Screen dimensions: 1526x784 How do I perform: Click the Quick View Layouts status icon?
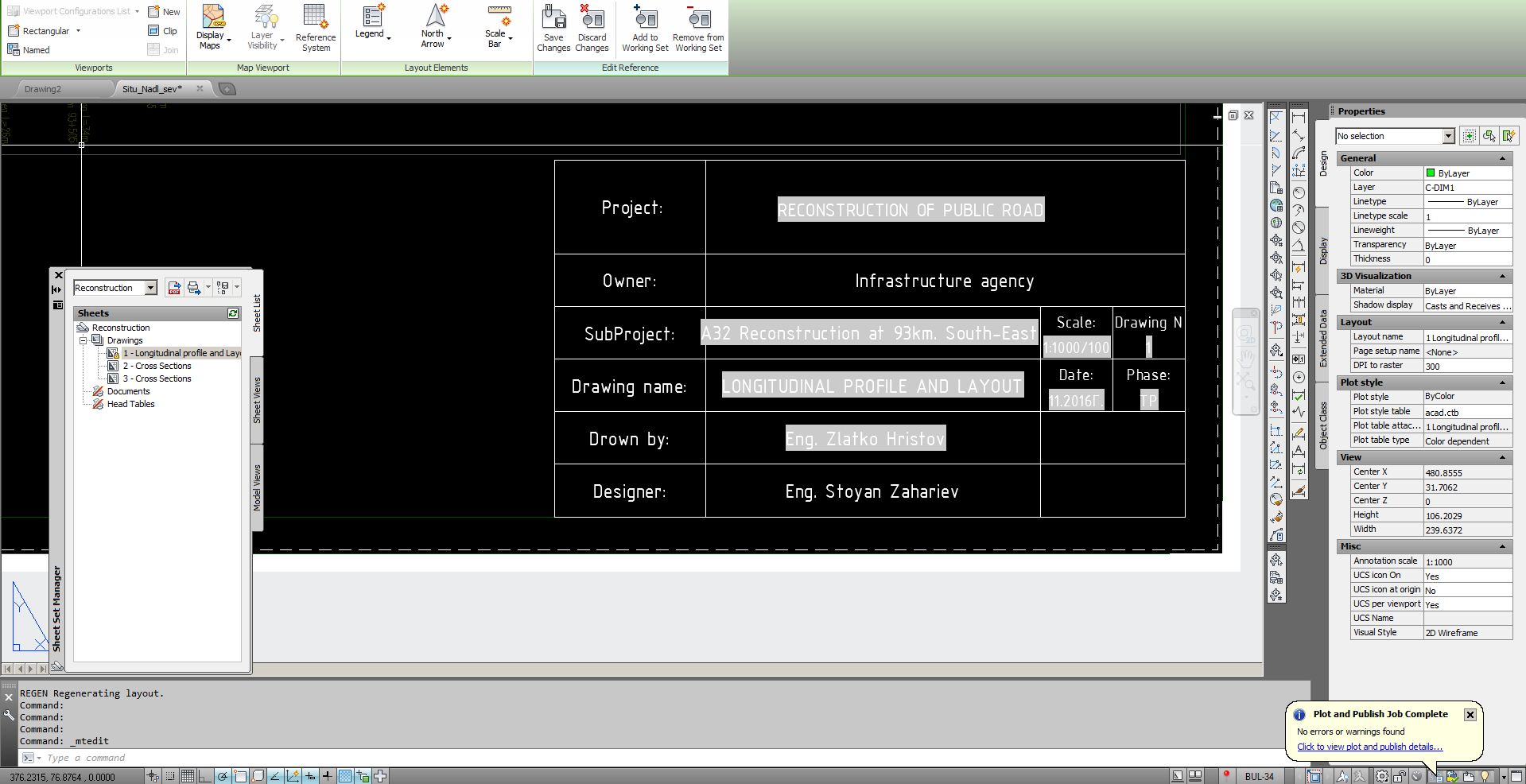[x=1194, y=776]
